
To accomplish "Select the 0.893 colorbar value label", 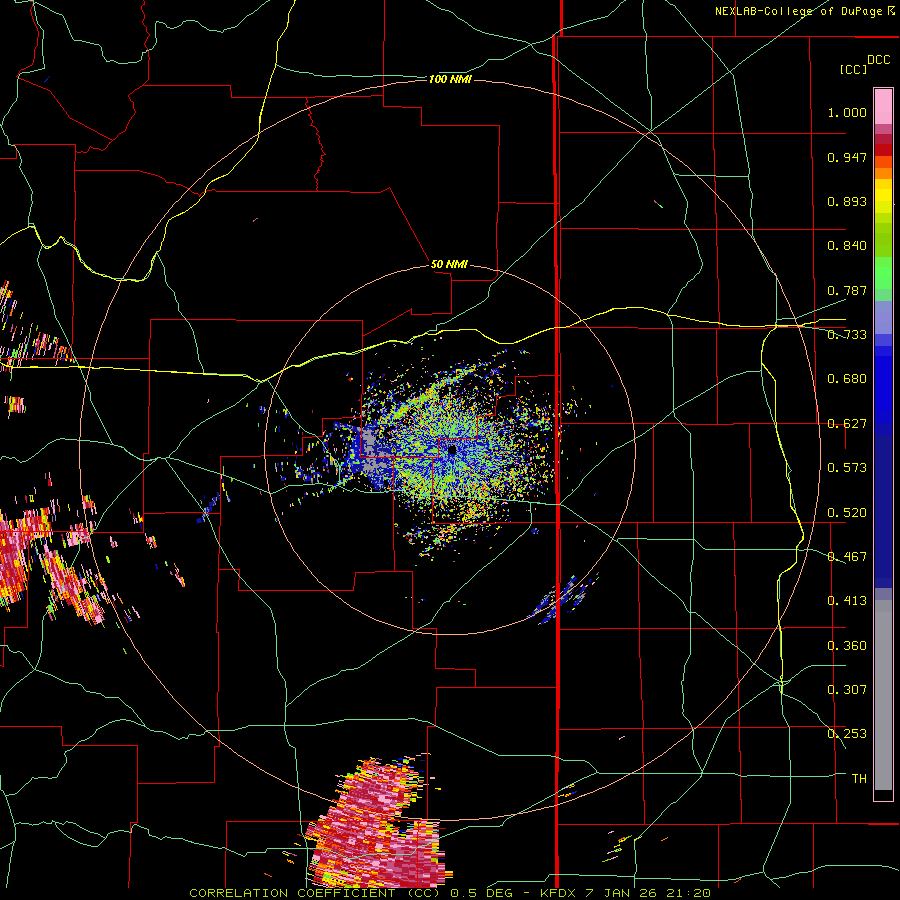I will click(x=847, y=201).
